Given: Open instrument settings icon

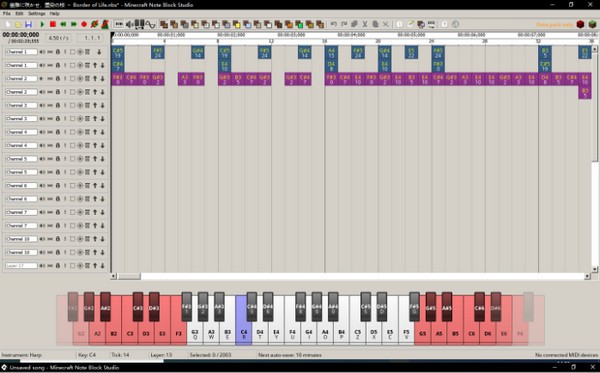Looking at the screenshot, I should (x=421, y=24).
